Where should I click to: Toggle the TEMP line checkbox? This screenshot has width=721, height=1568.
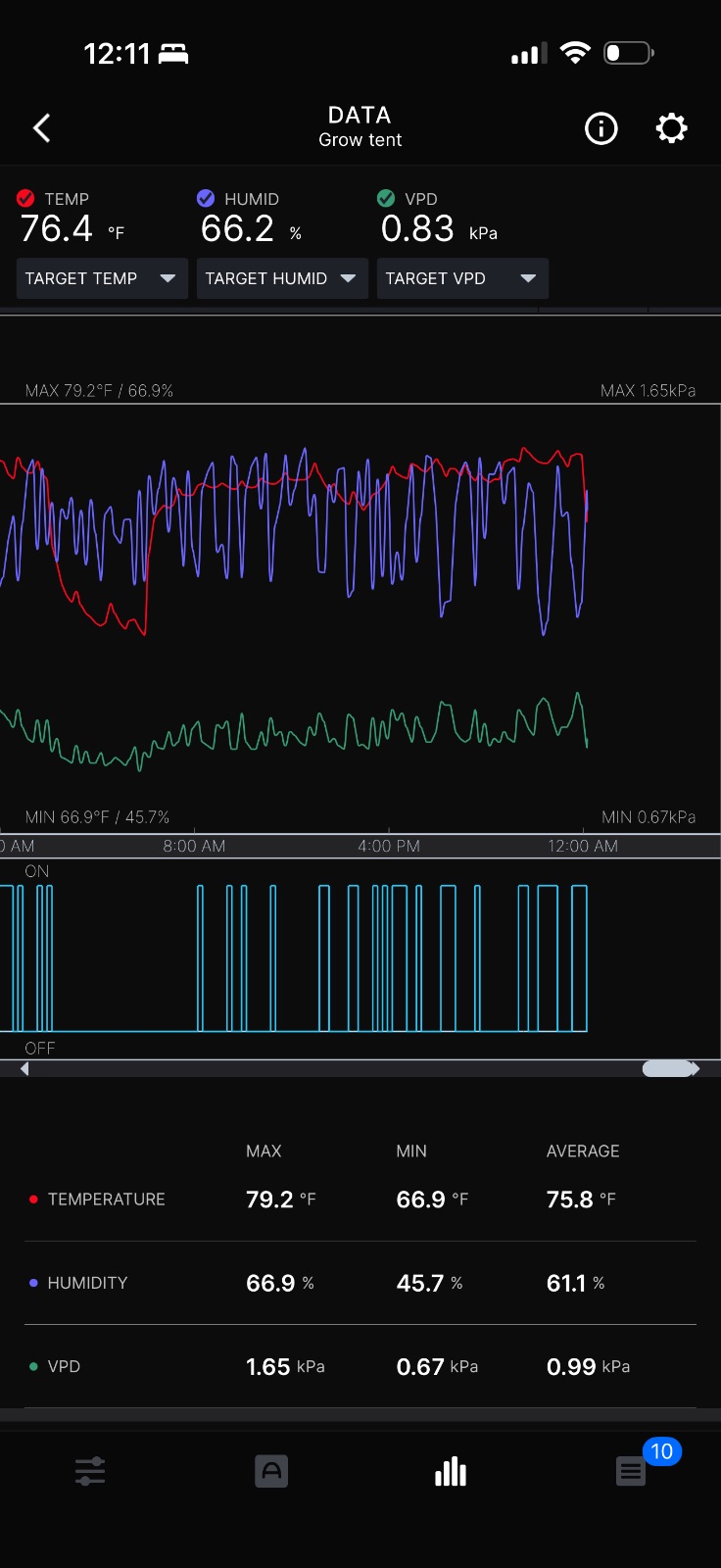(x=26, y=198)
